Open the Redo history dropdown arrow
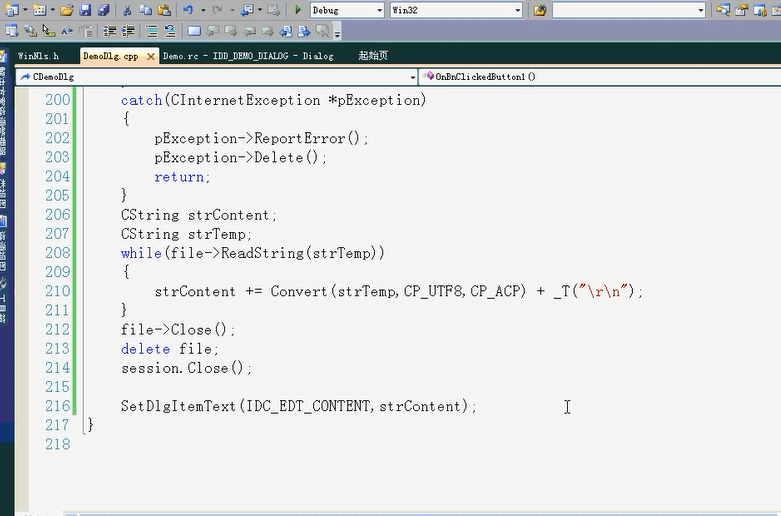 pyautogui.click(x=232, y=10)
